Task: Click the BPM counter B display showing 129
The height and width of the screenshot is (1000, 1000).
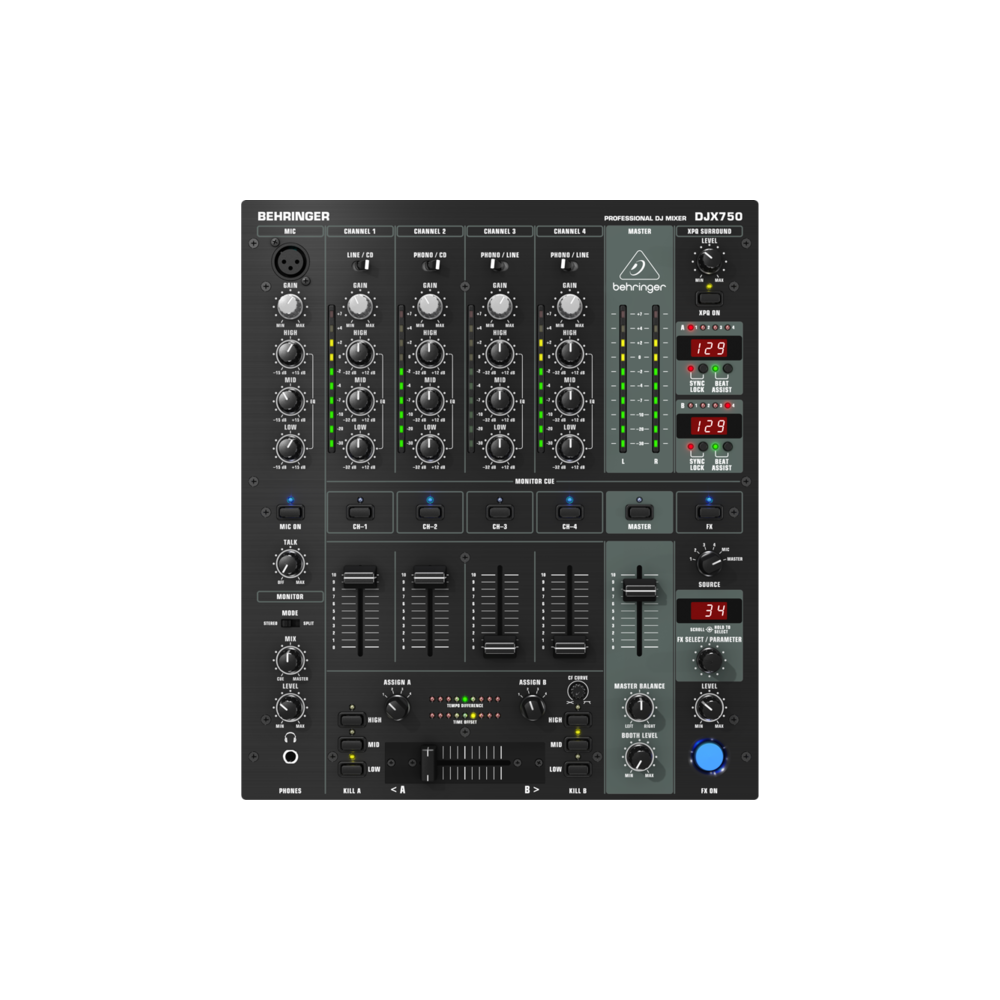Action: 709,426
